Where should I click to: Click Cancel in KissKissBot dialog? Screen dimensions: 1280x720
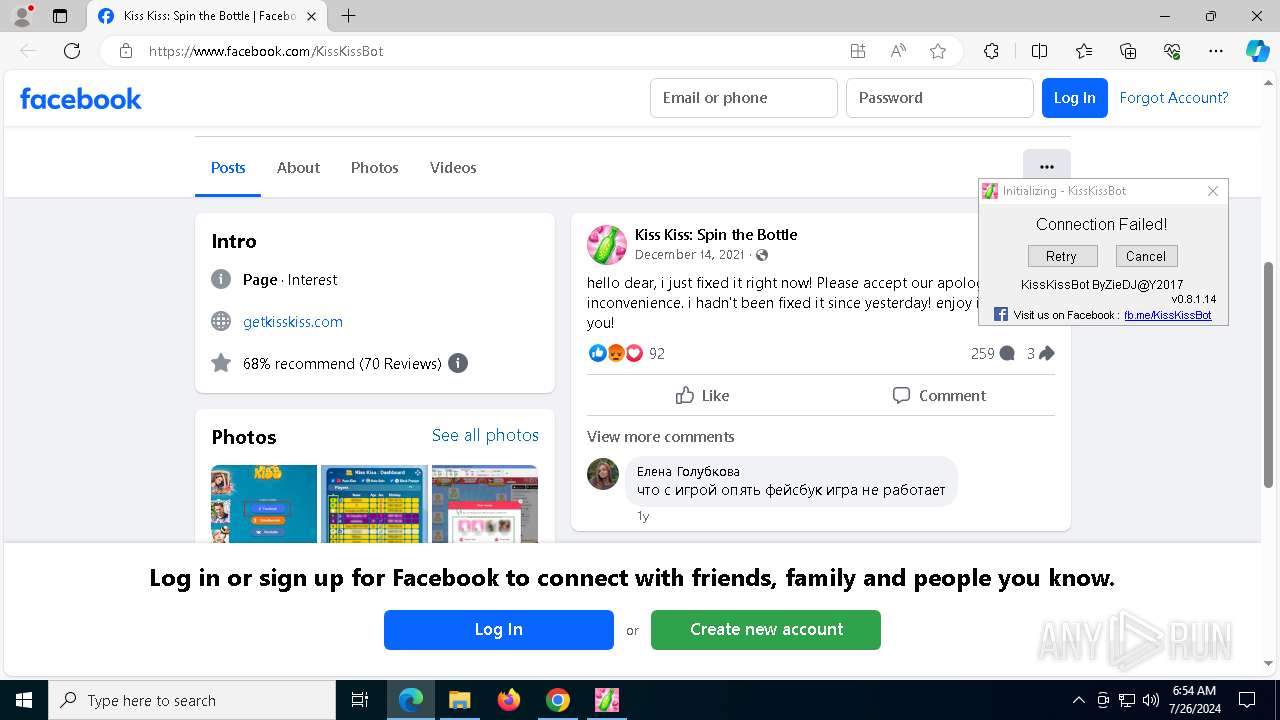1146,256
